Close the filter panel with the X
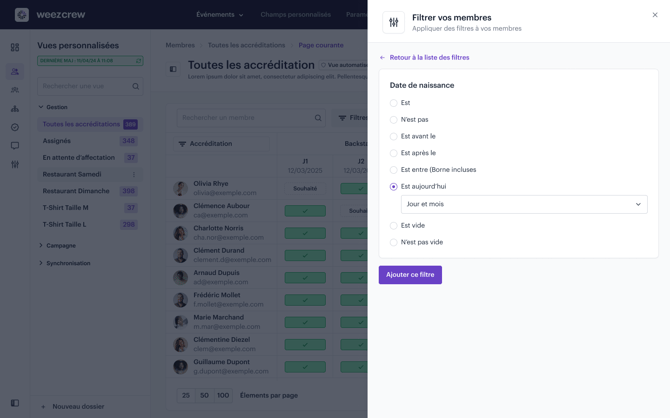Screen dimensions: 670x418 [655, 15]
